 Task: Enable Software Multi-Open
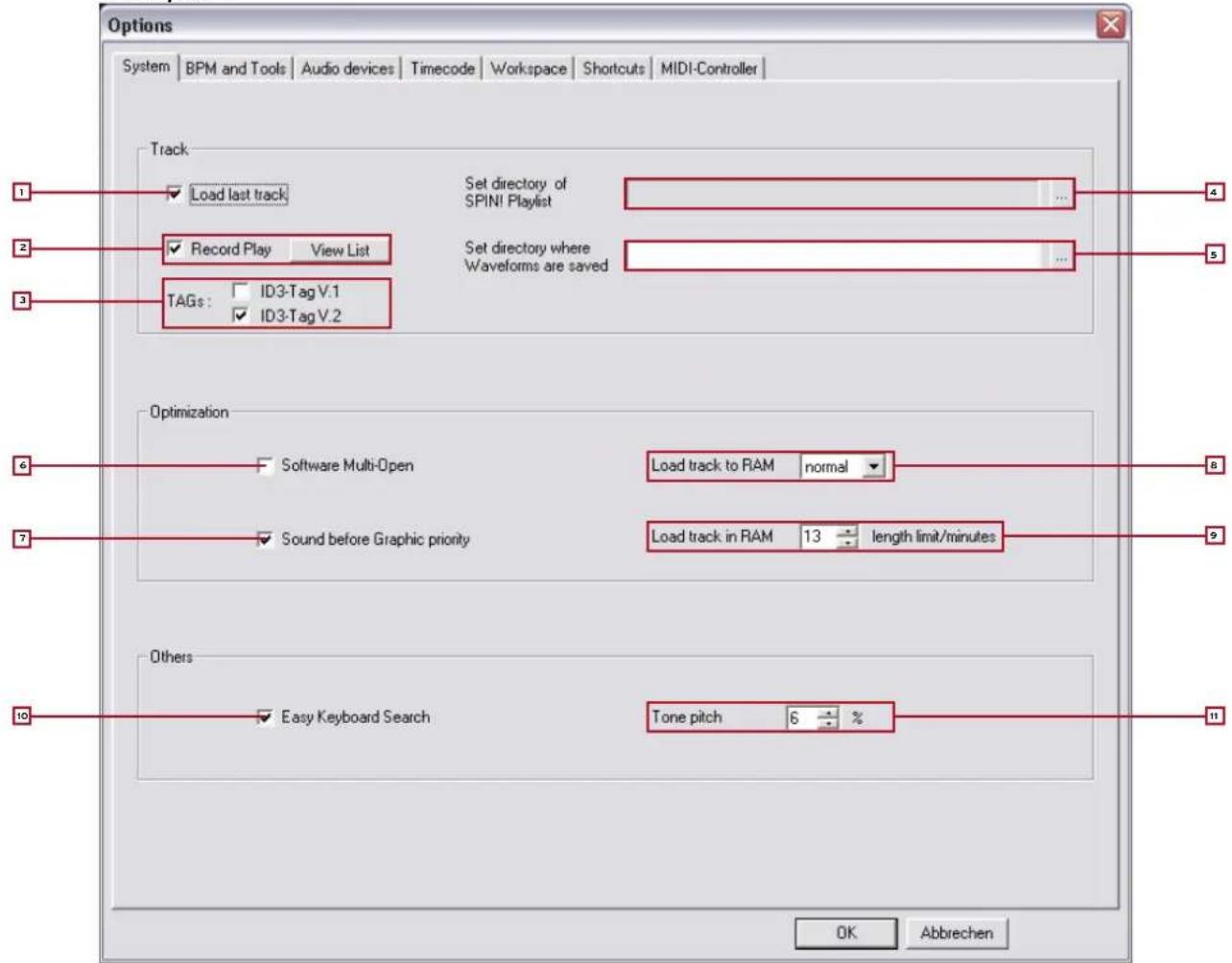265,466
